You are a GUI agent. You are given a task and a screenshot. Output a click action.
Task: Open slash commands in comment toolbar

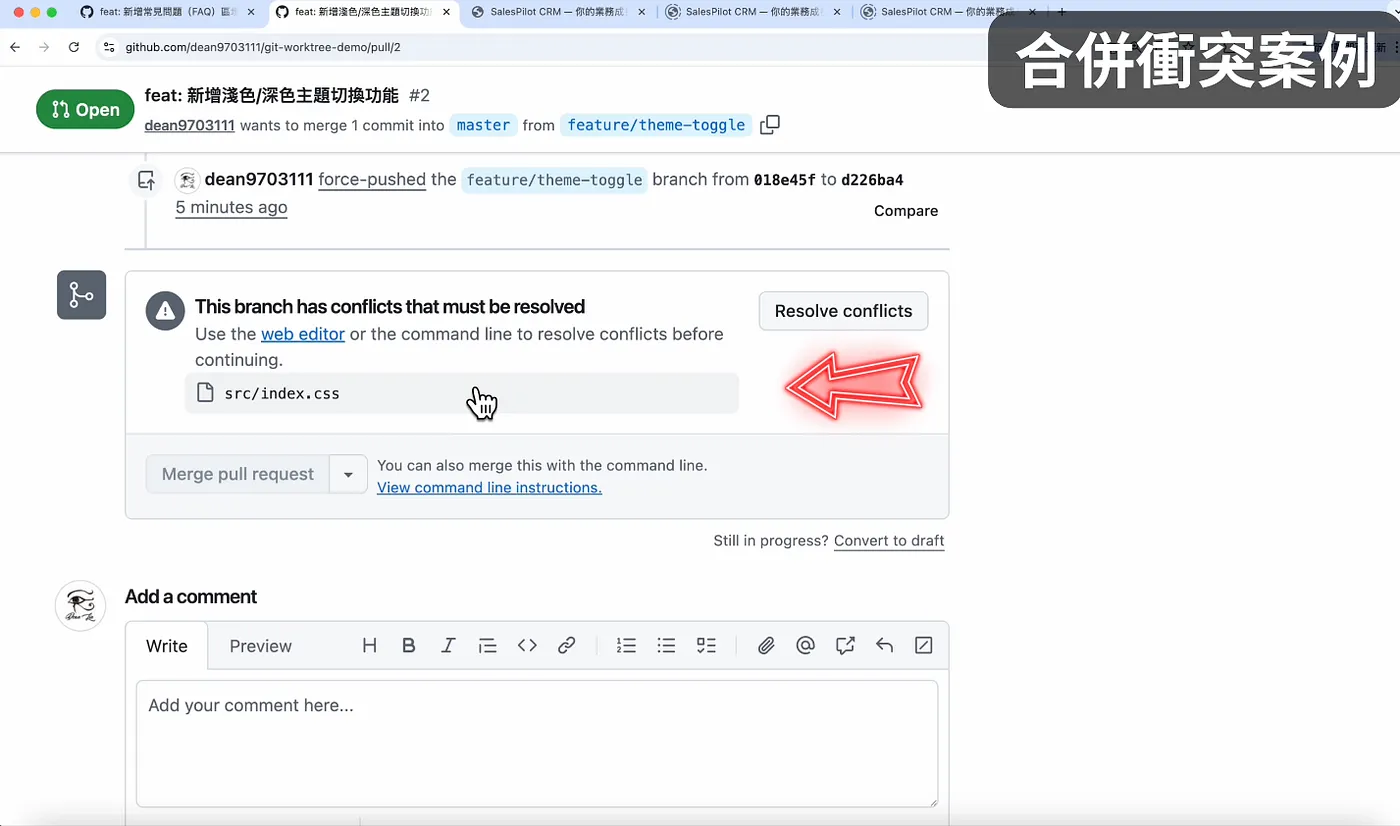tap(924, 646)
